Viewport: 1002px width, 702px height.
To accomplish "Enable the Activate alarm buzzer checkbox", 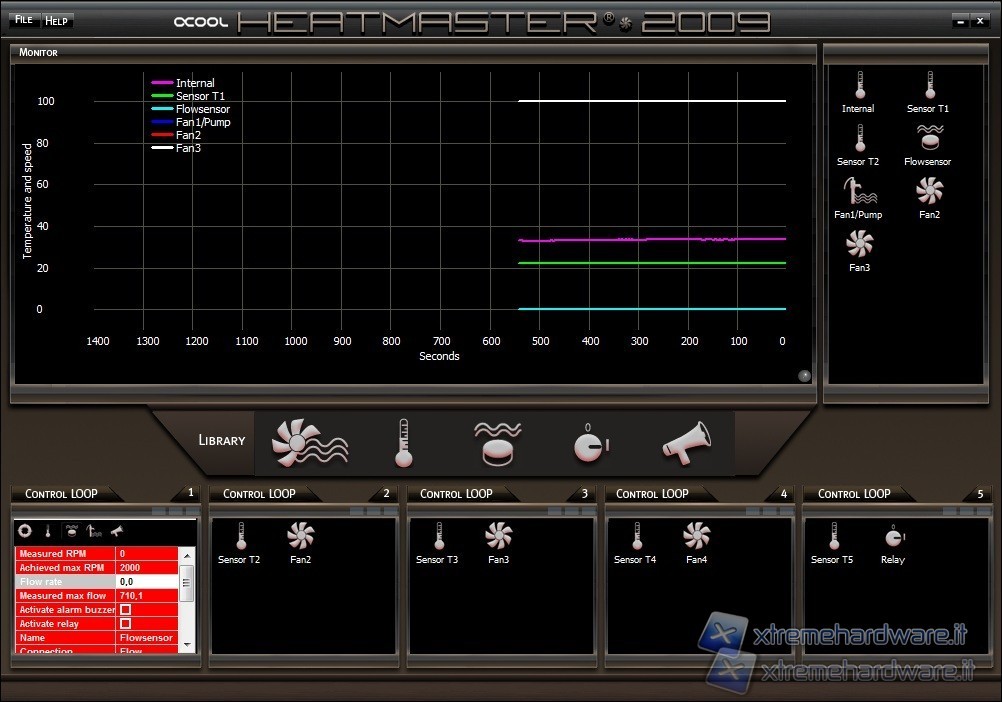I will pos(125,609).
